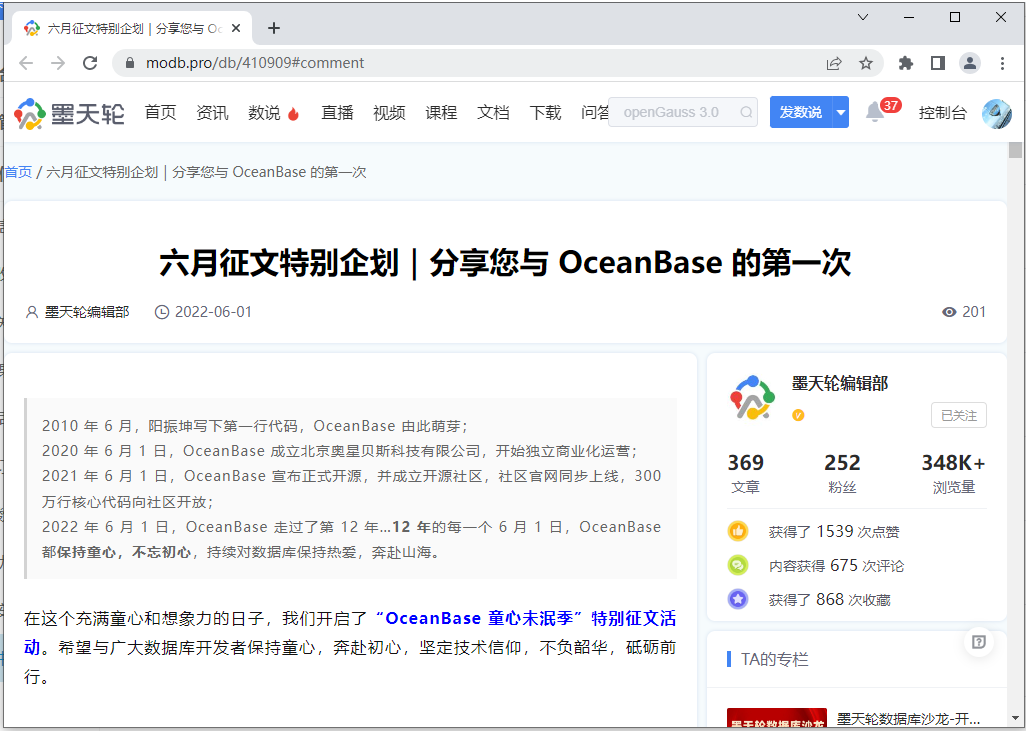Click the 墨天轮编辑部 author avatar logo
1026x731 pixels.
coord(752,397)
